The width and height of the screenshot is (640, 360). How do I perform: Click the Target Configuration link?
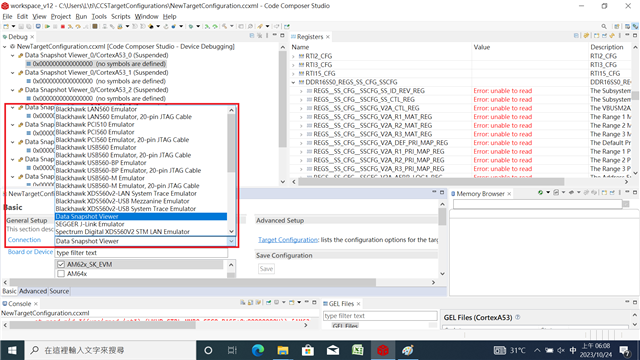(x=288, y=240)
